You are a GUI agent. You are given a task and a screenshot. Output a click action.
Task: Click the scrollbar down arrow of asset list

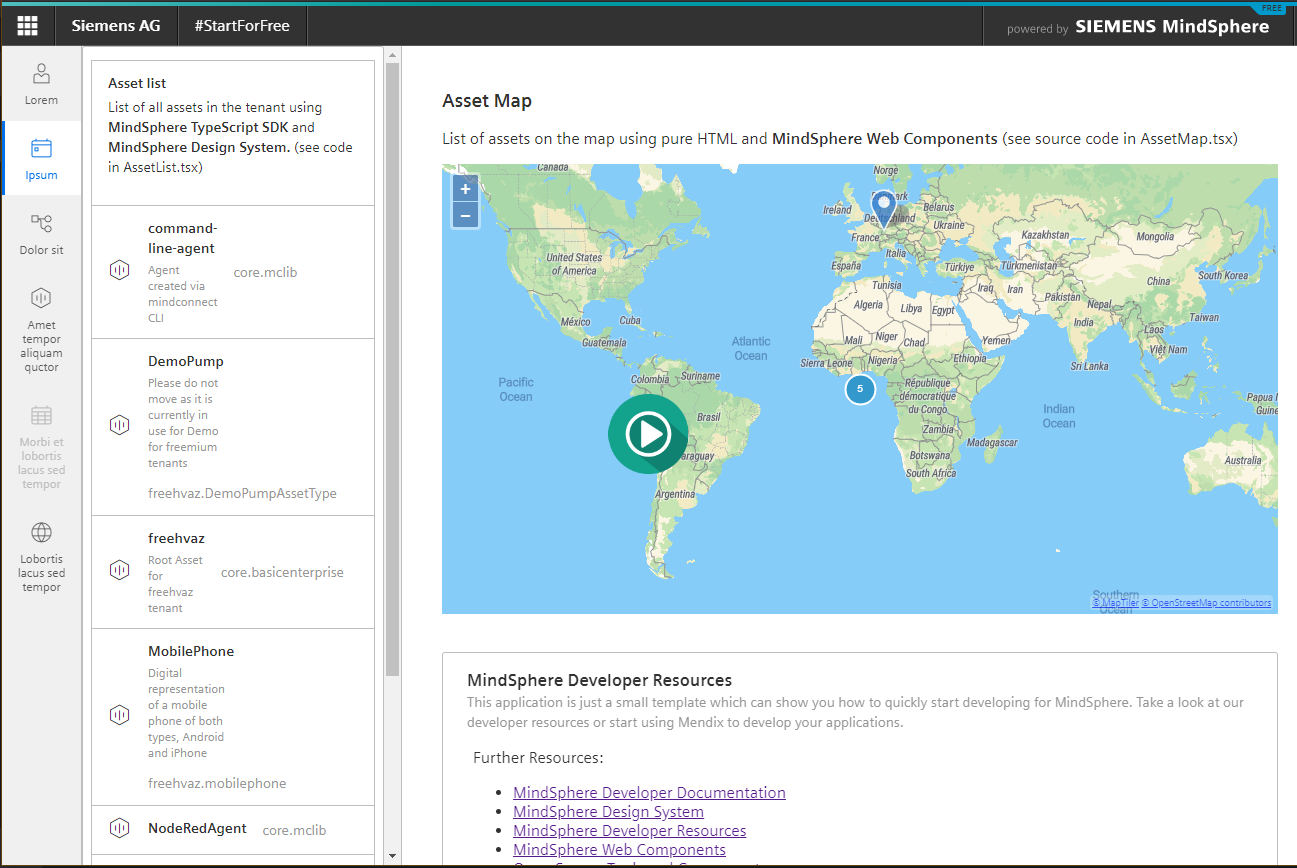point(392,856)
